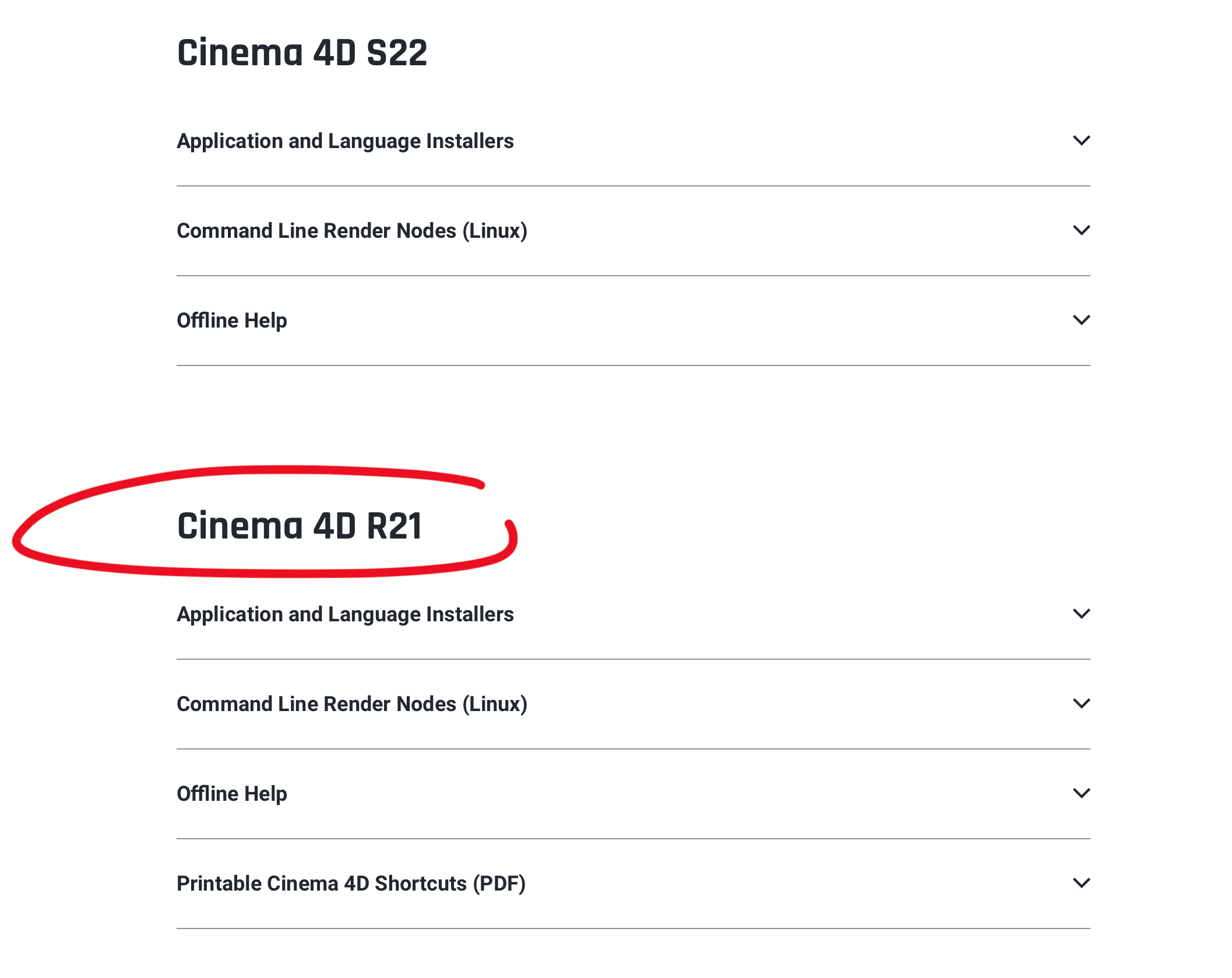Screen dimensions: 1232x978
Task: Click the Printable Cinema 4D Shortcuts chevron
Action: click(x=1081, y=883)
